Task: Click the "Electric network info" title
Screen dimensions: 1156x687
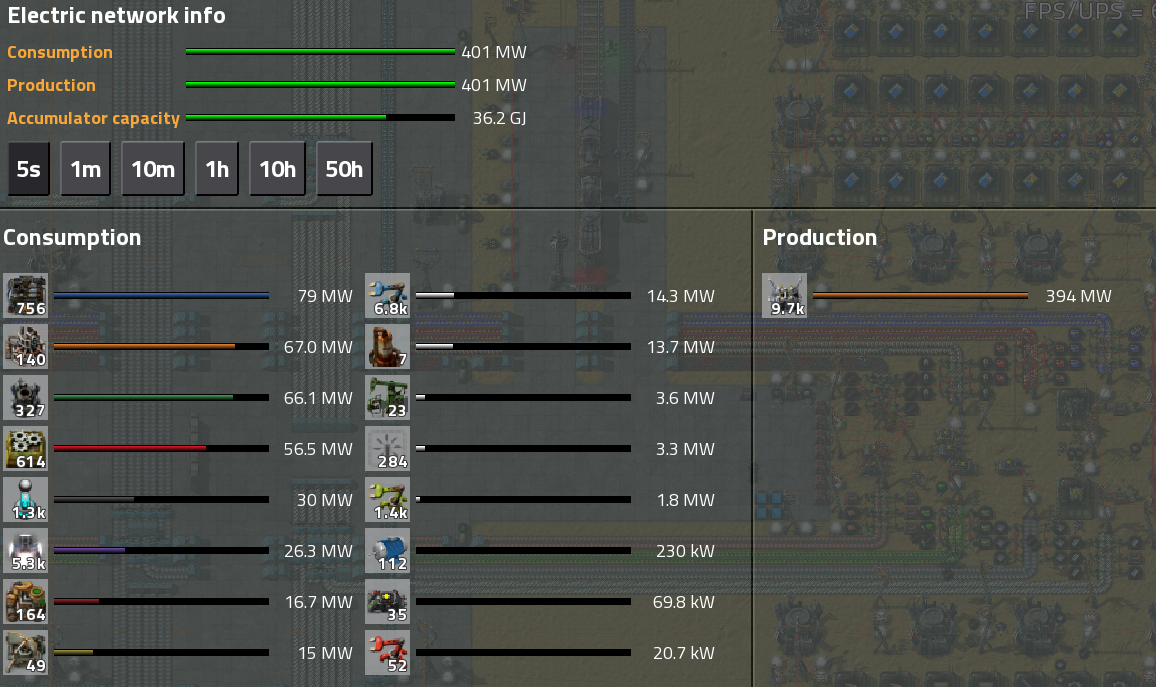Action: click(x=116, y=15)
